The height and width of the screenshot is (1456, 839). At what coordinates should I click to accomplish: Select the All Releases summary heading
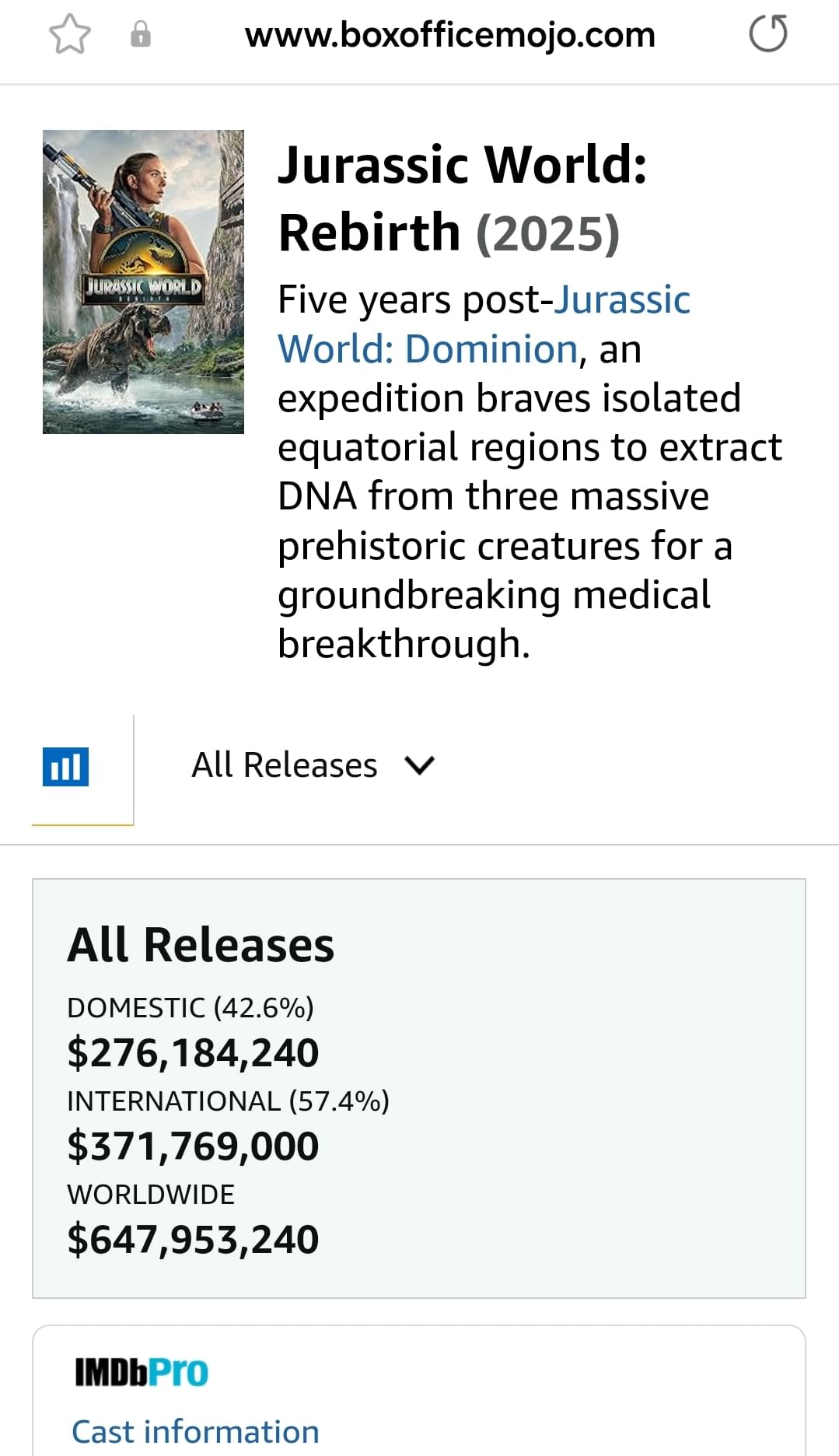201,945
